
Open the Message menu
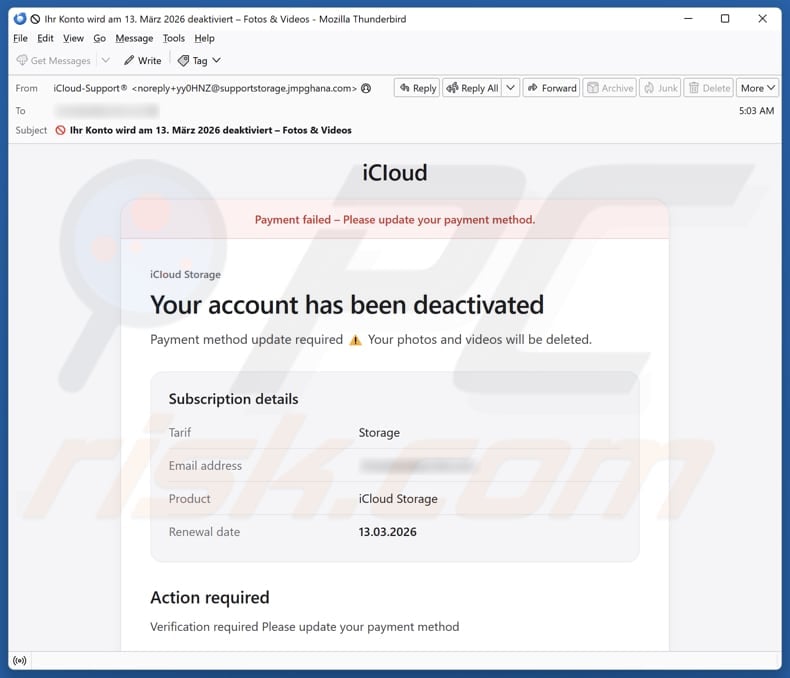(134, 38)
